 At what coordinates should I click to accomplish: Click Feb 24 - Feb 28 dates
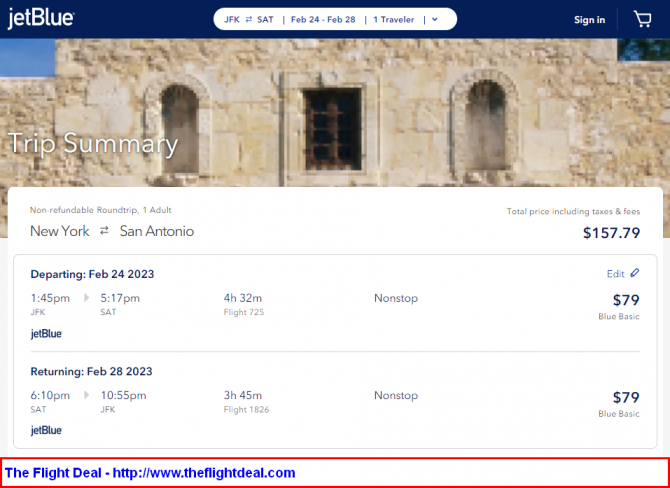pos(323,20)
